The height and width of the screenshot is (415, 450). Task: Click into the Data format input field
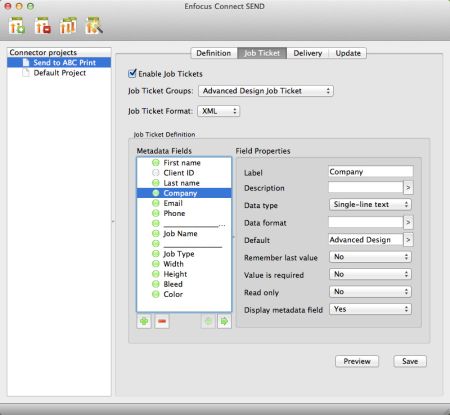pyautogui.click(x=366, y=222)
